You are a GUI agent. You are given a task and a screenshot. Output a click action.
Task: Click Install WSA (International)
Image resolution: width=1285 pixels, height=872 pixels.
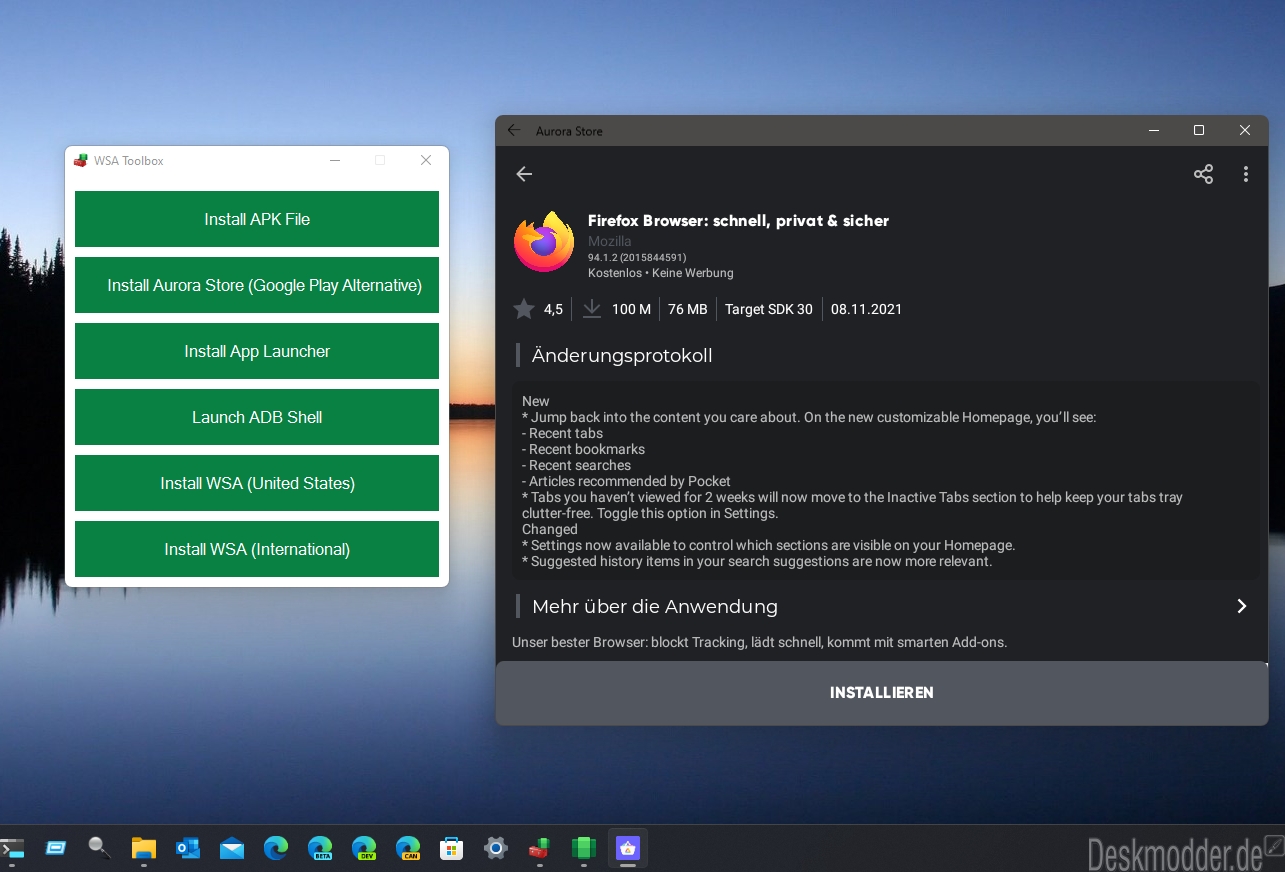click(257, 549)
